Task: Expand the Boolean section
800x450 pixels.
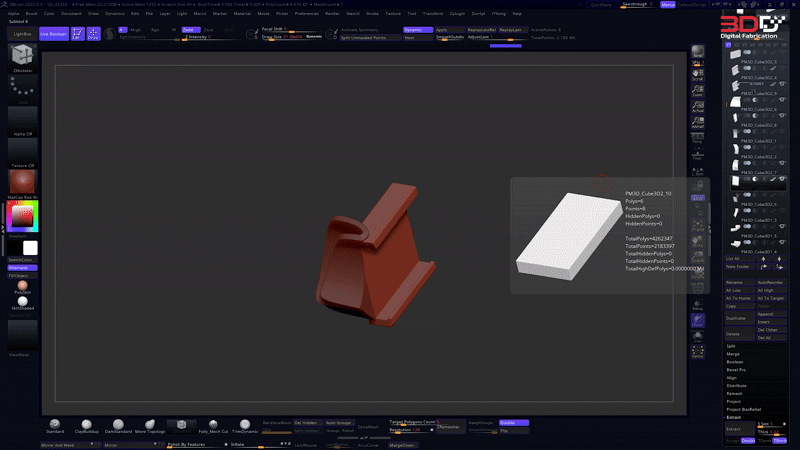Action: coord(736,362)
